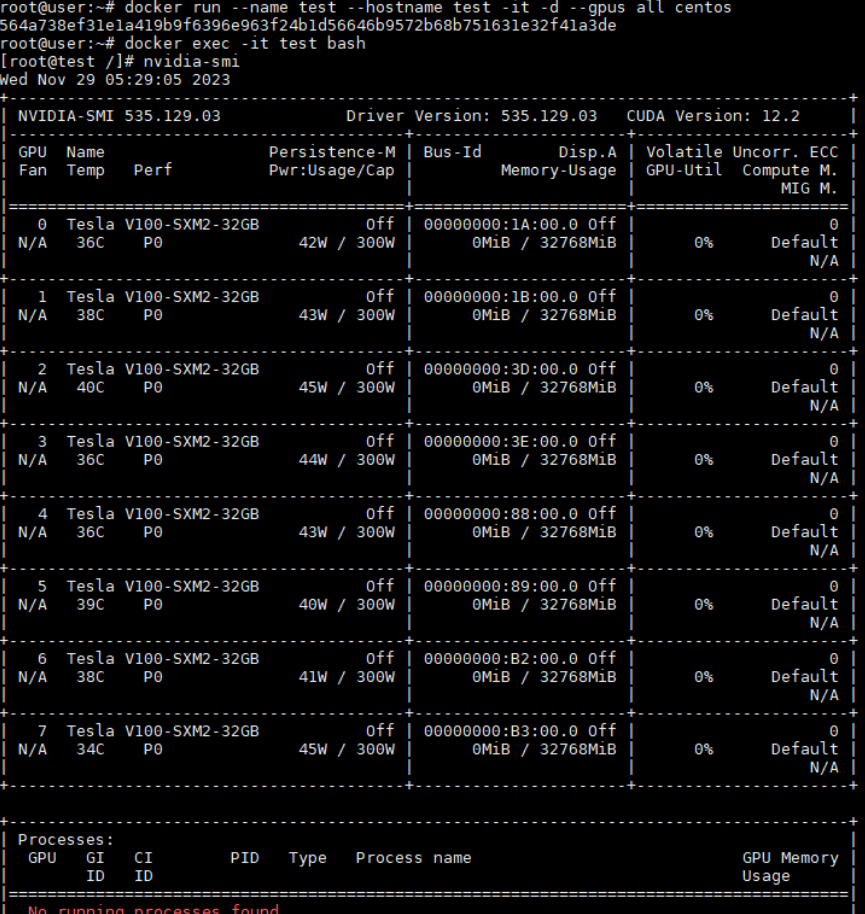Click the 'PID' column header

pos(244,858)
